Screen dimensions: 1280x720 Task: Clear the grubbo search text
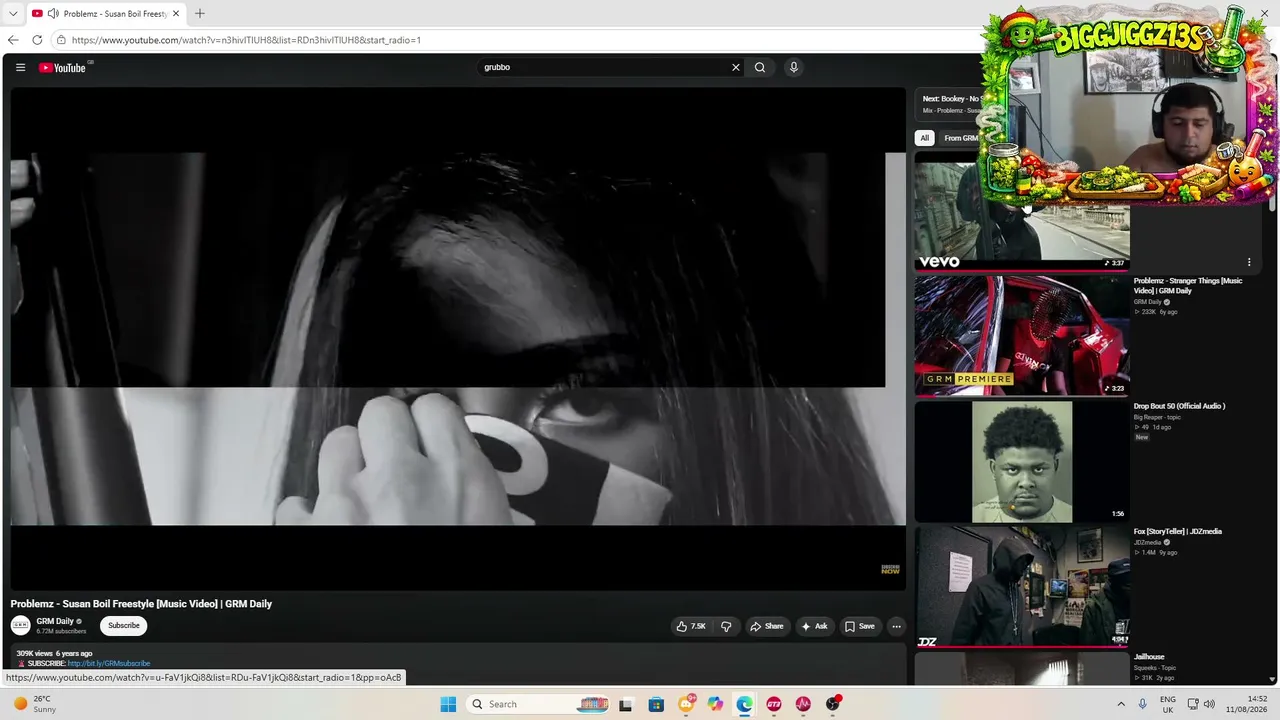pos(736,68)
